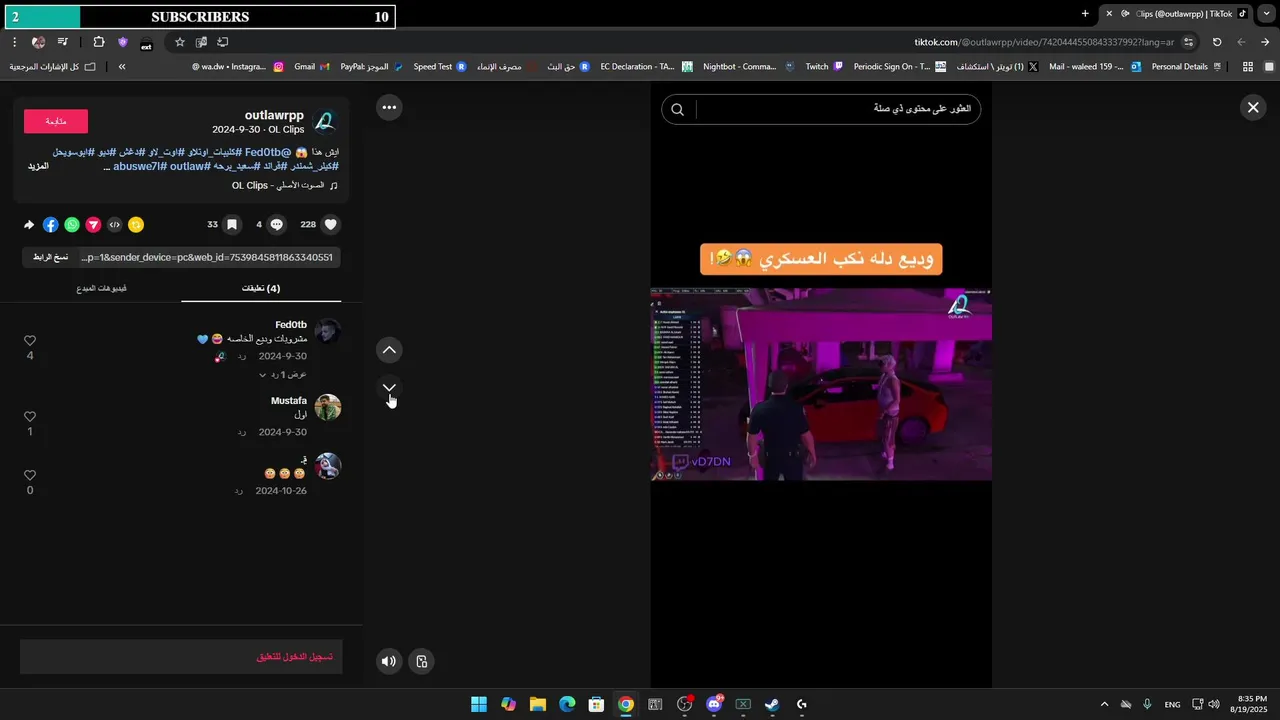The image size is (1280, 720).
Task: Reply to Mustafa's comment
Action: click(241, 432)
